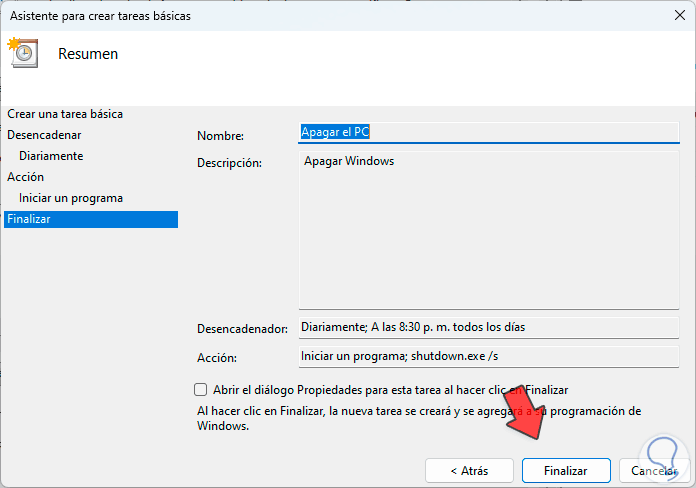Screen dimensions: 696x488
Task: Click the 'Descripción:' field label
Action: click(x=229, y=163)
